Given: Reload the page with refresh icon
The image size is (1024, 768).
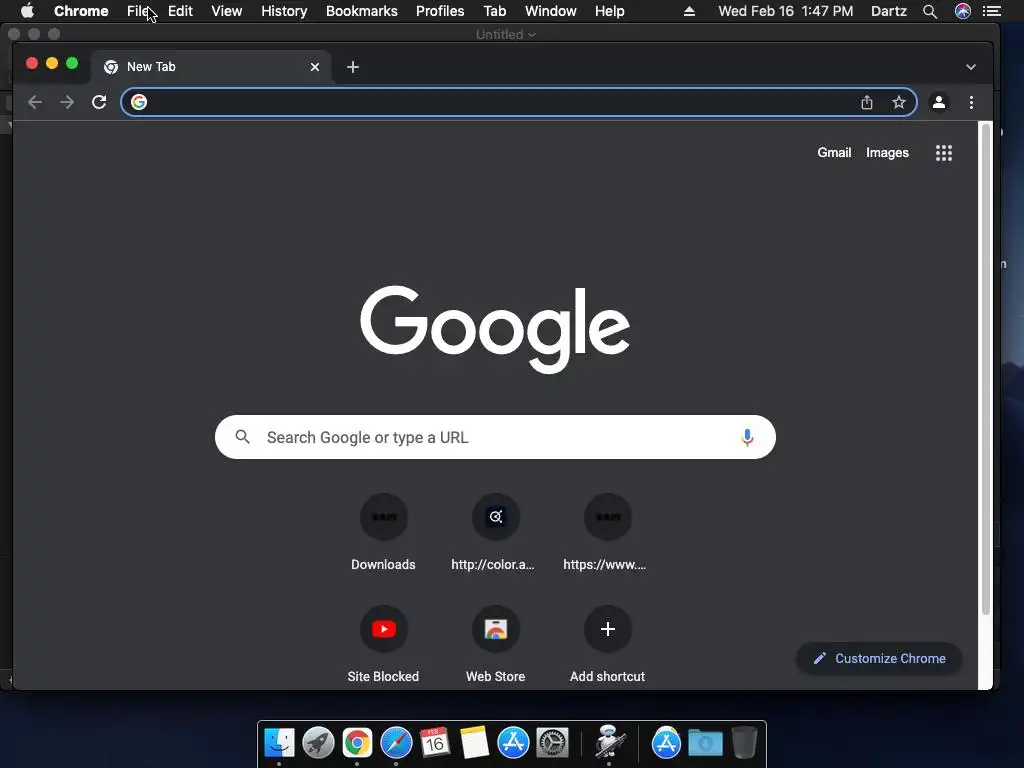Looking at the screenshot, I should point(99,103).
